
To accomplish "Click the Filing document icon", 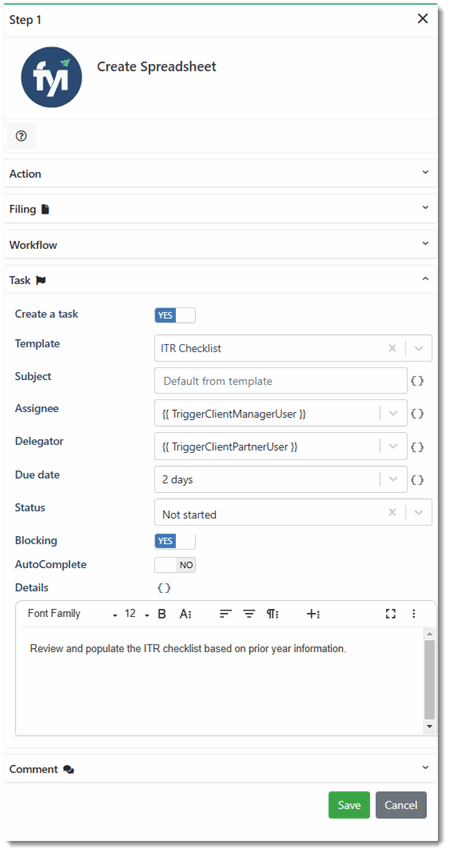I will tap(45, 209).
